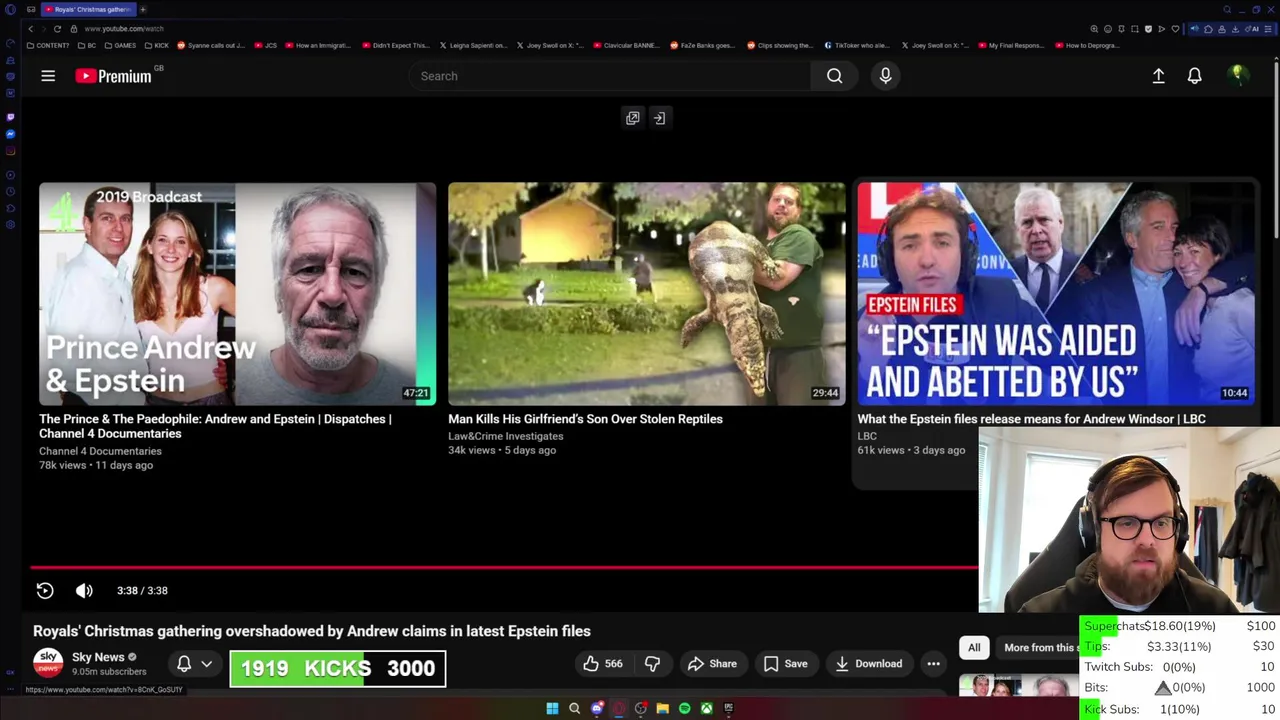The image size is (1280, 720).
Task: Open the YouTube guide hamburger menu
Action: tap(48, 76)
